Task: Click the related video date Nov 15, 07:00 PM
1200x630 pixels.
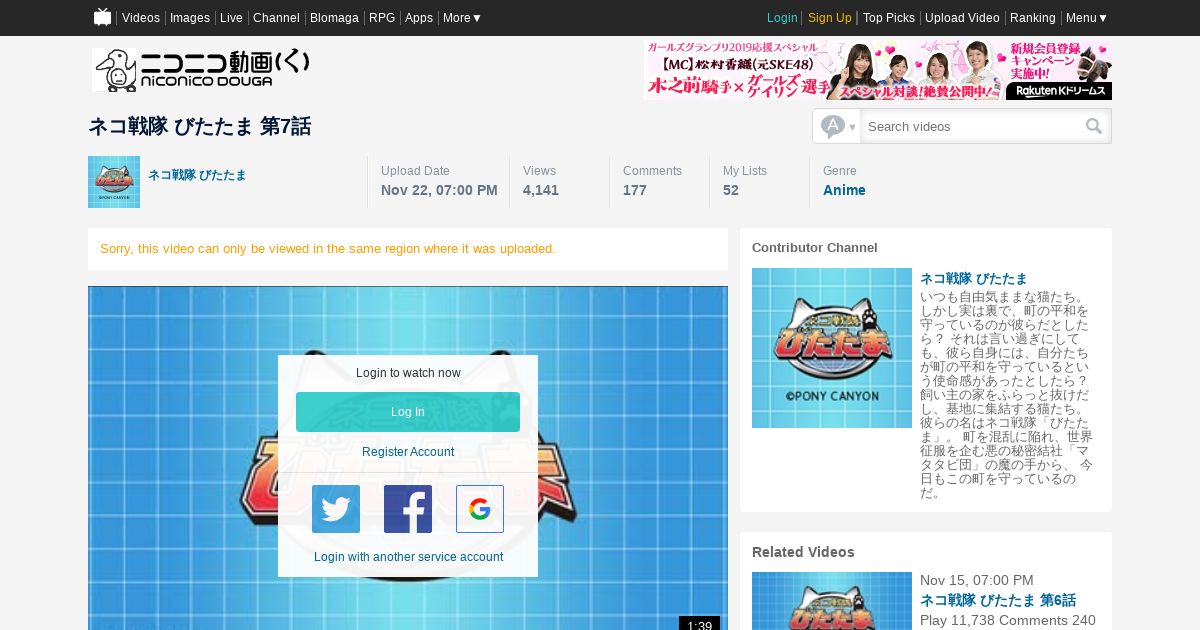Action: 977,580
